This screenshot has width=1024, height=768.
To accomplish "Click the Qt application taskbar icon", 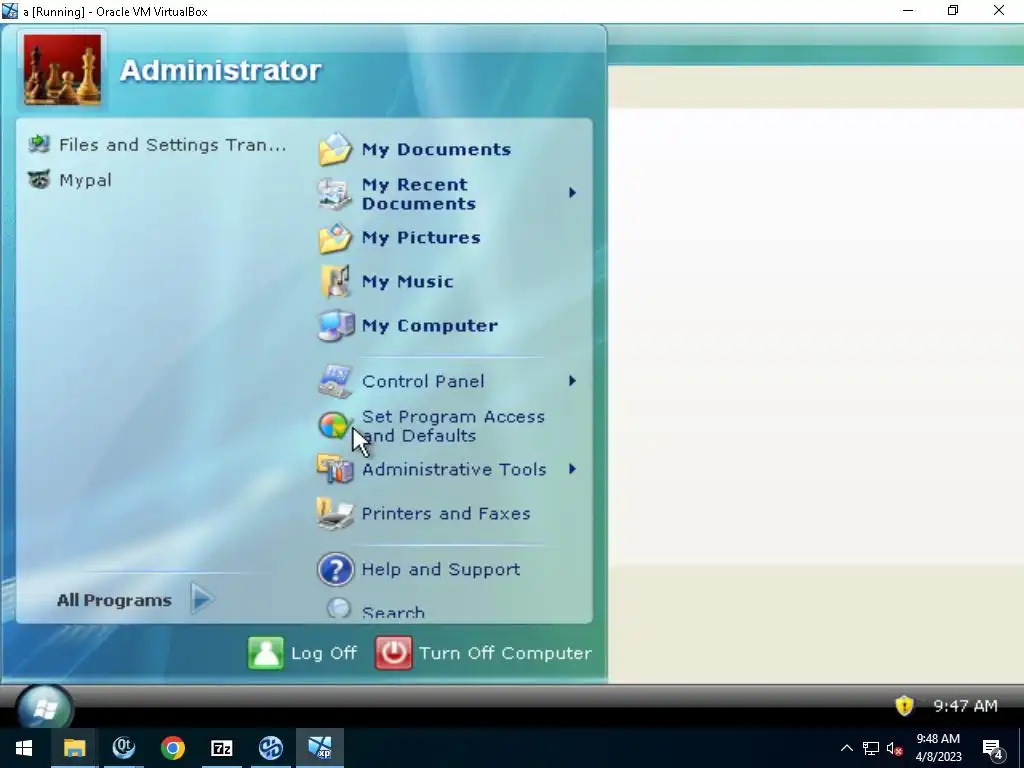I will (123, 748).
